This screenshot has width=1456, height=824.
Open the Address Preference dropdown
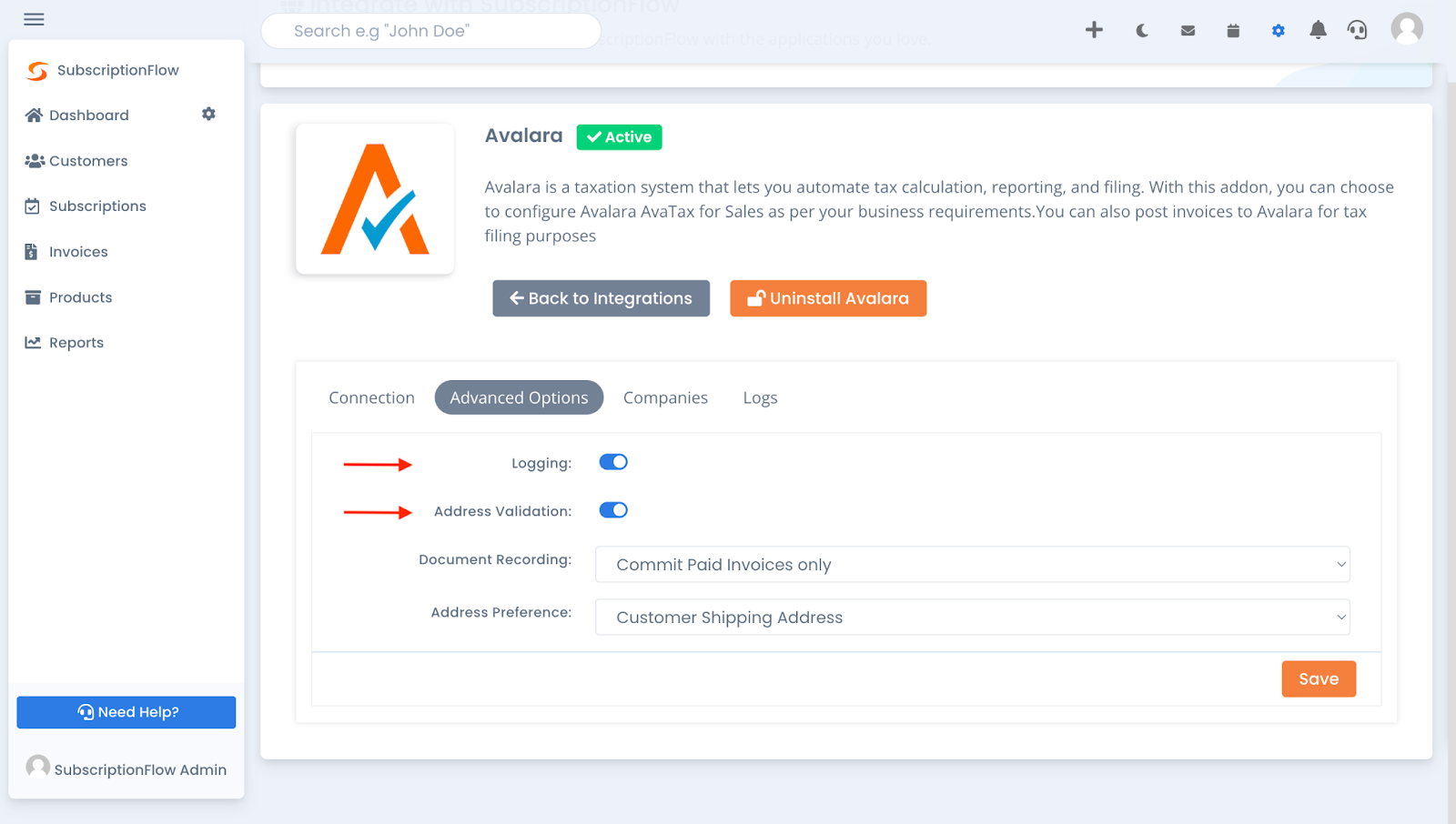pos(972,617)
